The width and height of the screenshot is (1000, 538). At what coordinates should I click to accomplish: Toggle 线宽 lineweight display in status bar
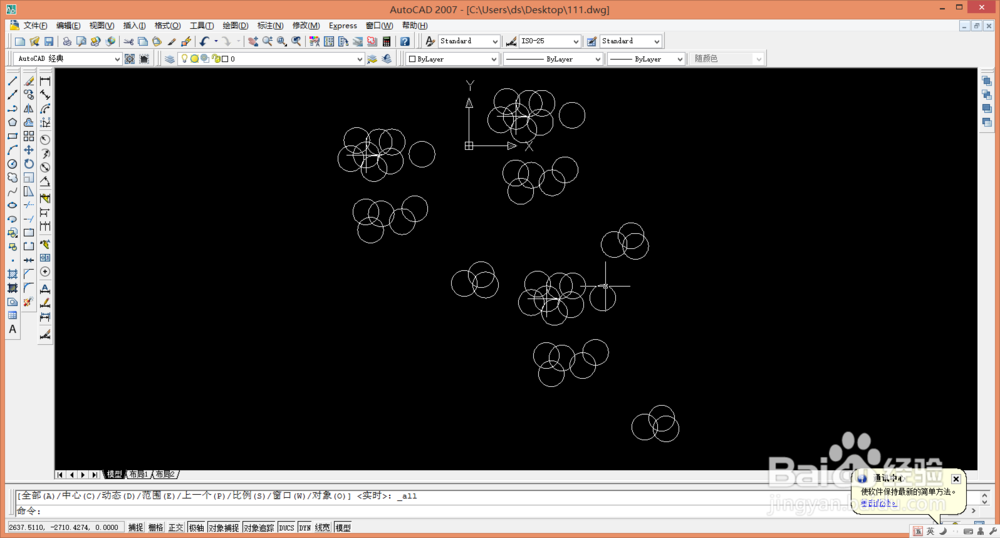[323, 528]
